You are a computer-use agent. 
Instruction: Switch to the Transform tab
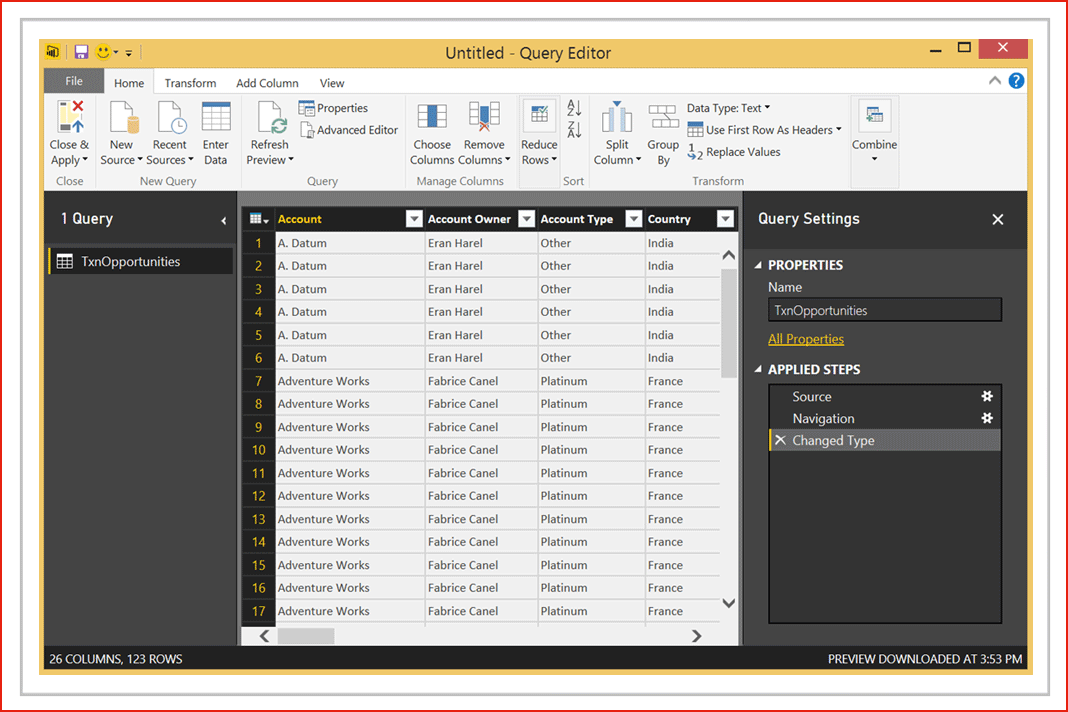click(190, 83)
